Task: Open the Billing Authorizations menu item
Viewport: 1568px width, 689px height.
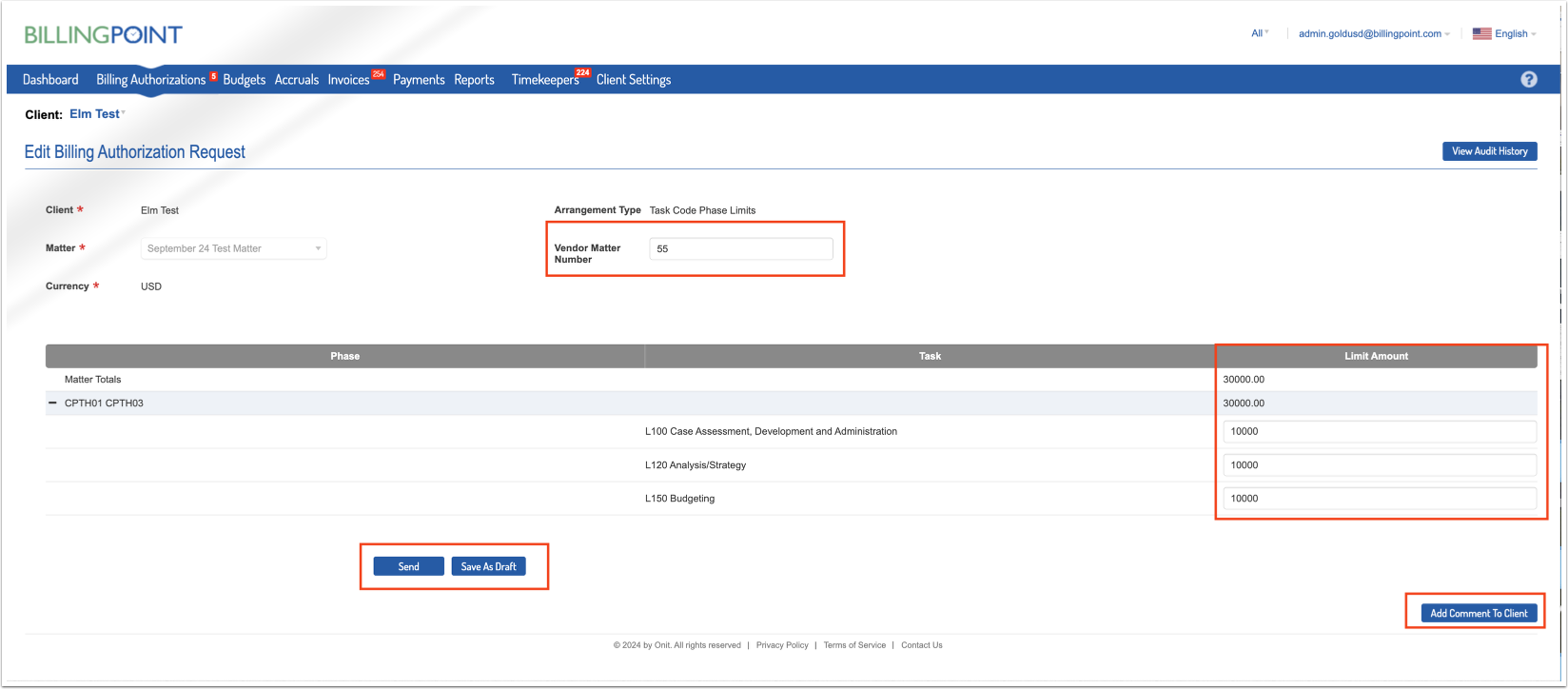Action: 151,80
